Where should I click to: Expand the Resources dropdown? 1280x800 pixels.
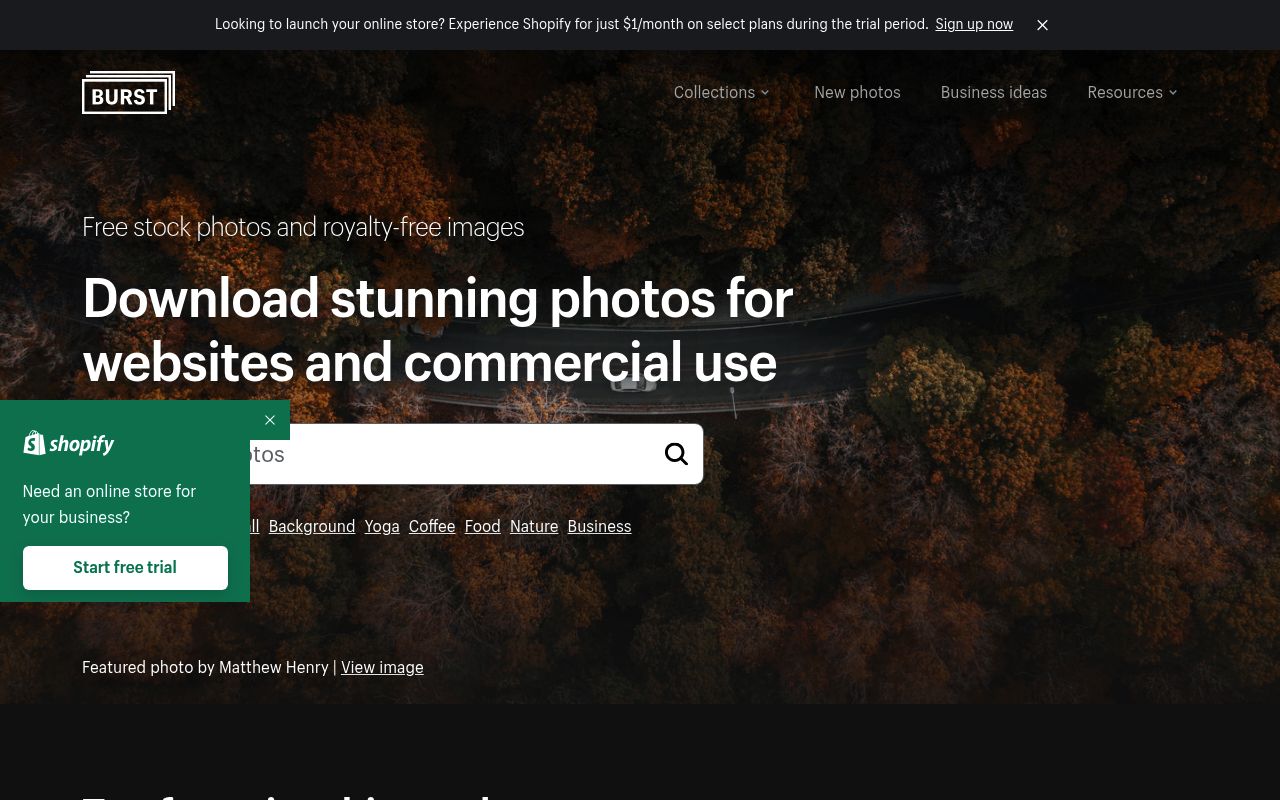click(1125, 92)
